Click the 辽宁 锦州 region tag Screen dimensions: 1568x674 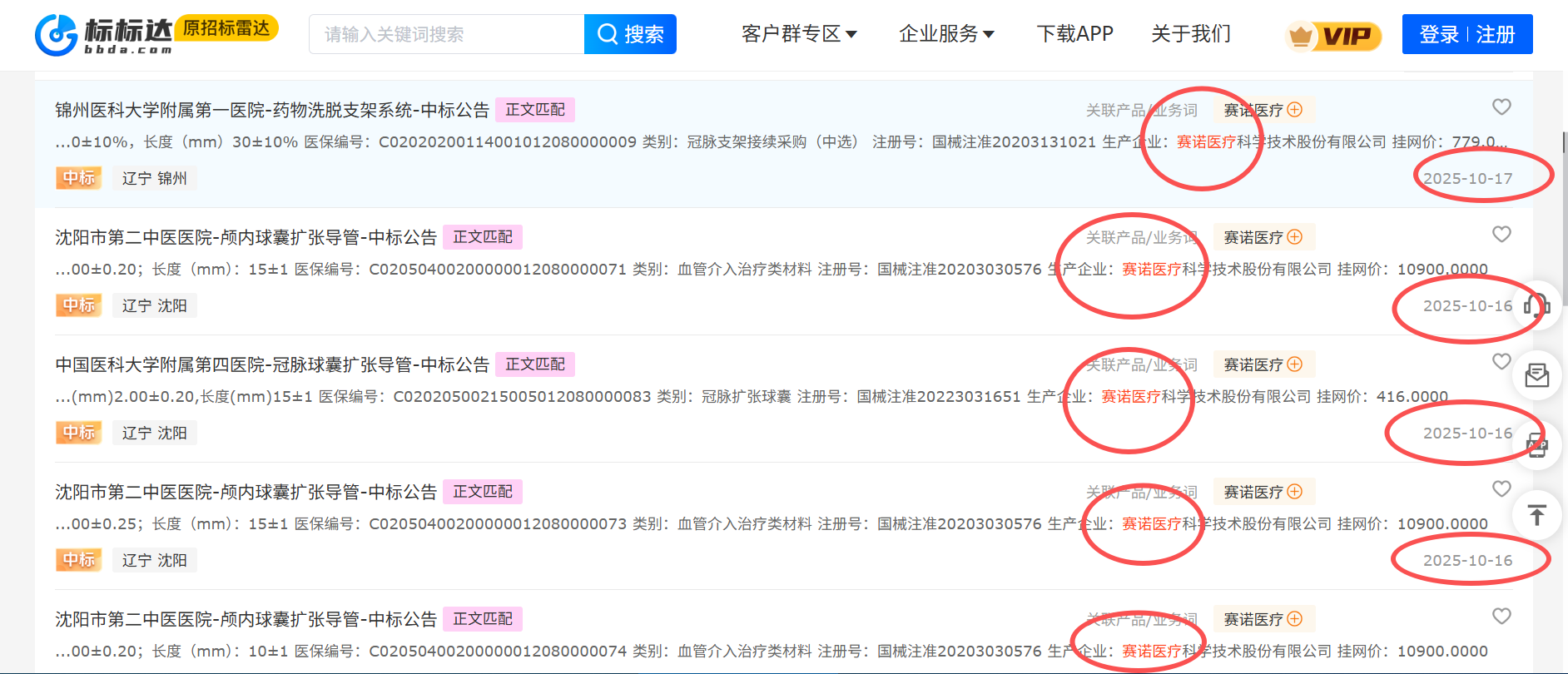pos(155,178)
